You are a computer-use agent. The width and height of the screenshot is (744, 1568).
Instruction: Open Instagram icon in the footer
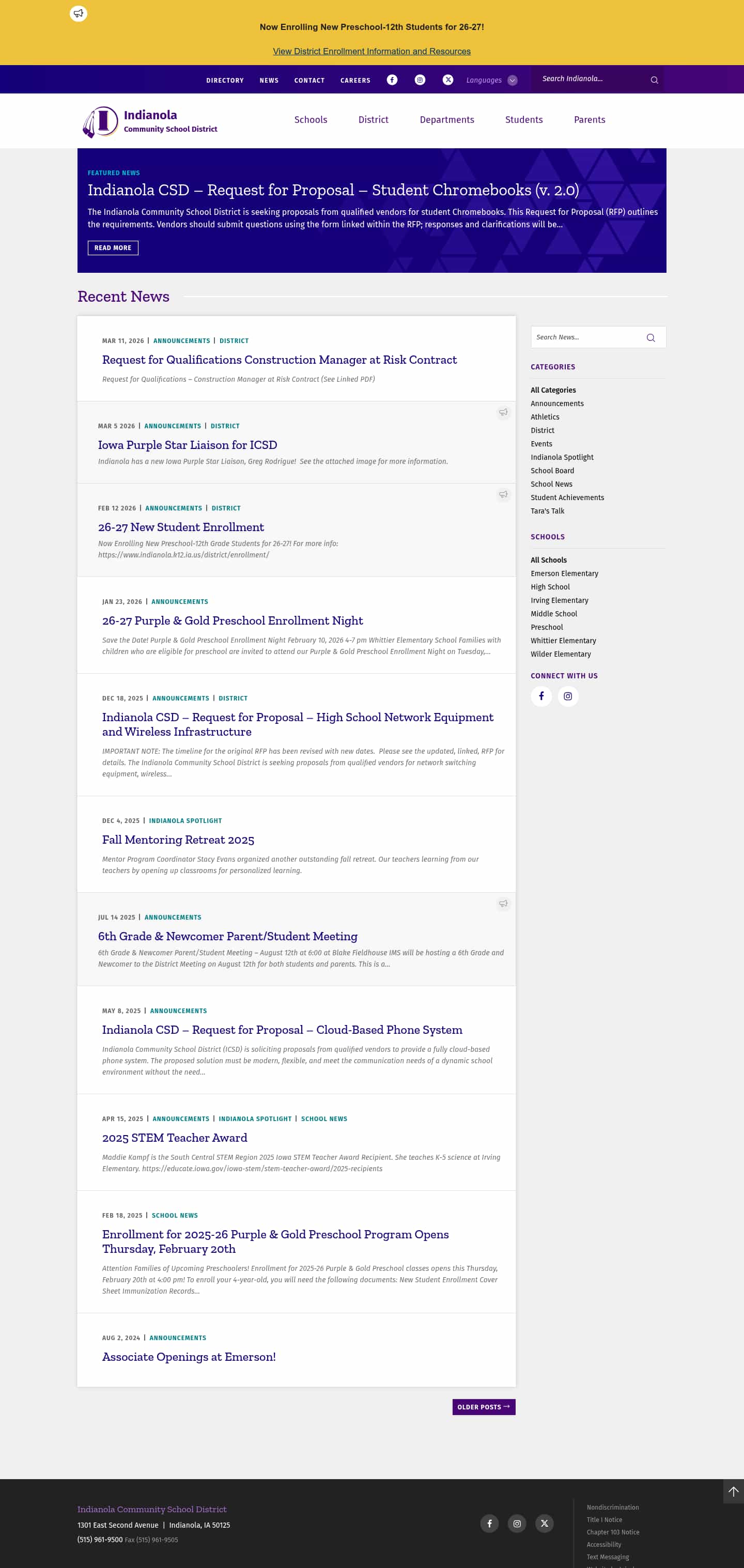517,1523
